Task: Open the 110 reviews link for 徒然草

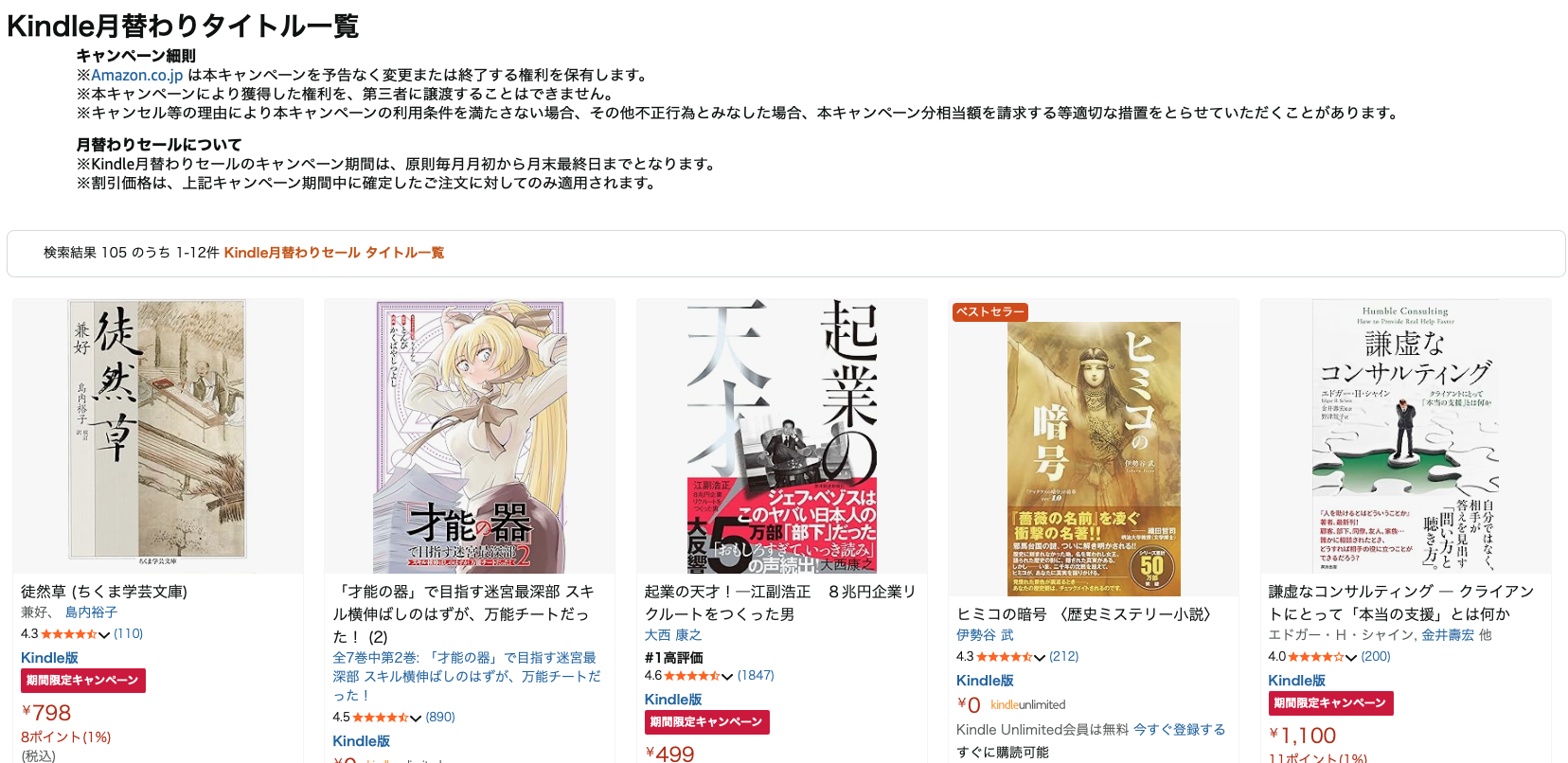Action: (x=129, y=634)
